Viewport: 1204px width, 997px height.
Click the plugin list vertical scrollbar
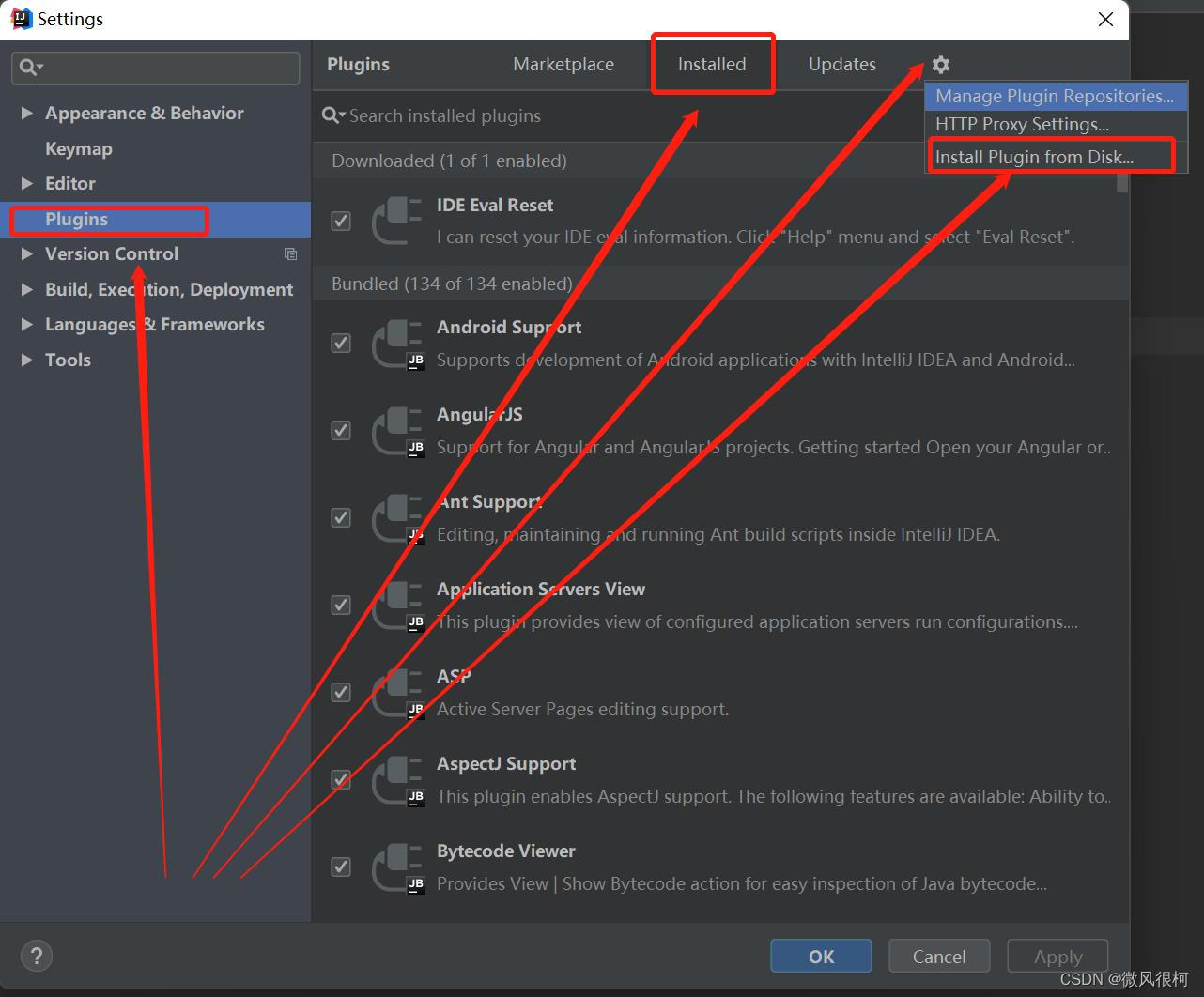(1121, 183)
